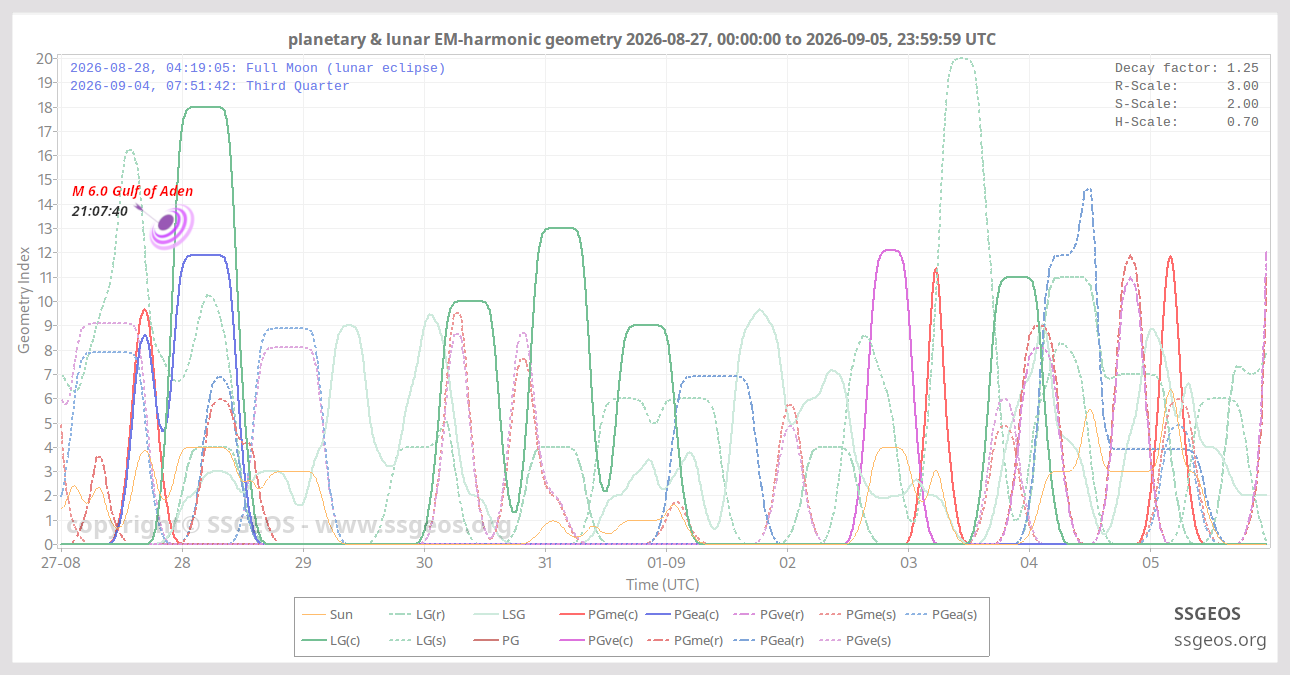The image size is (1290, 675).
Task: Toggle the PGea(s) legend entry
Action: (x=940, y=615)
